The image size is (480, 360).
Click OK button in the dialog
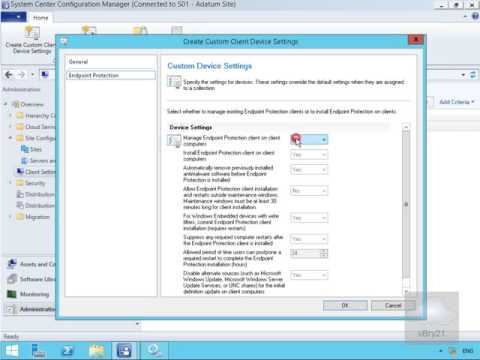click(x=345, y=305)
